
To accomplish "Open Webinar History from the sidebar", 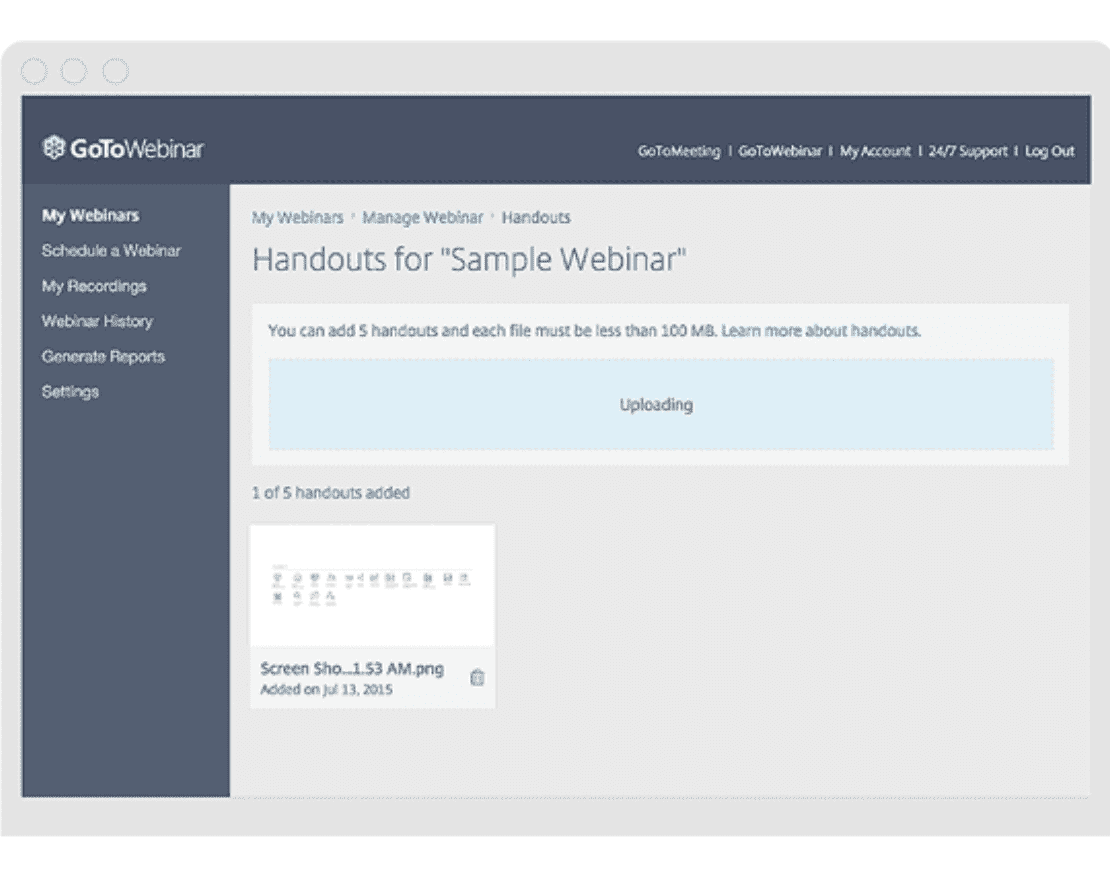I will coord(97,321).
